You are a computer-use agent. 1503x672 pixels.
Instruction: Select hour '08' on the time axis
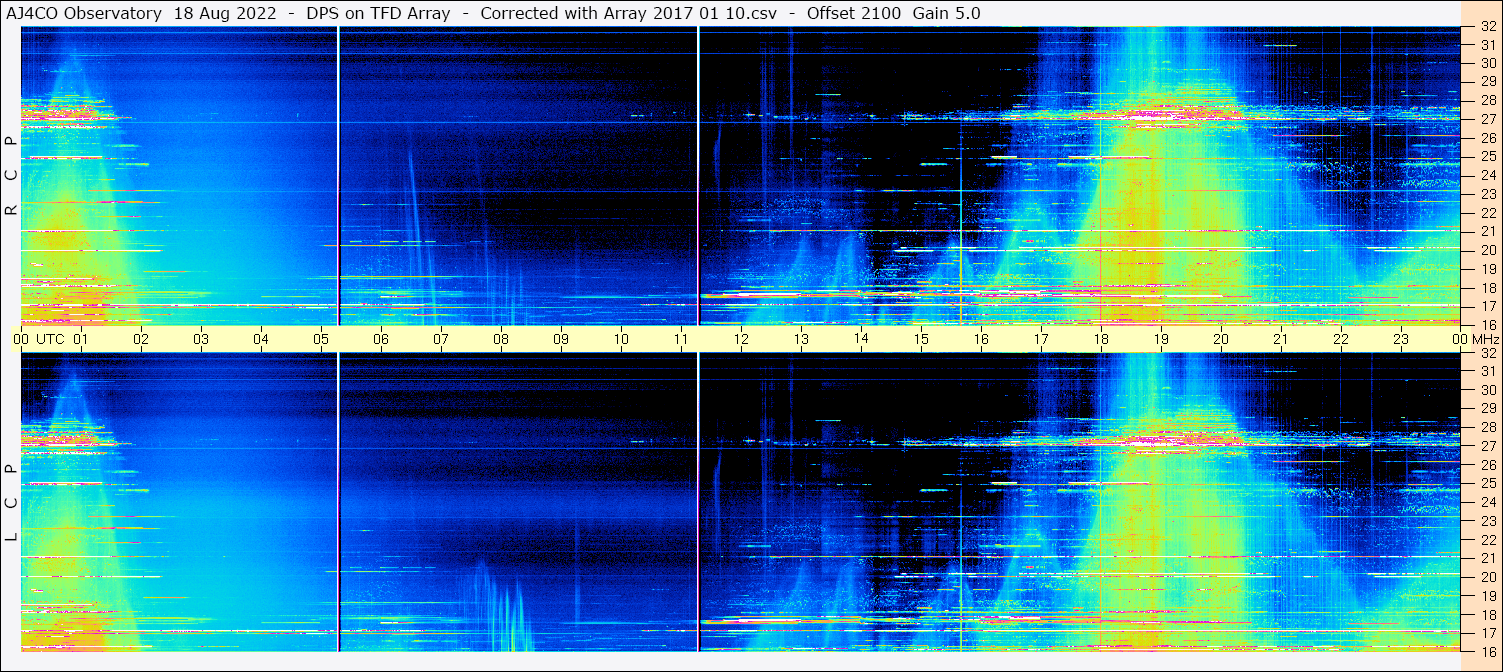[x=501, y=339]
